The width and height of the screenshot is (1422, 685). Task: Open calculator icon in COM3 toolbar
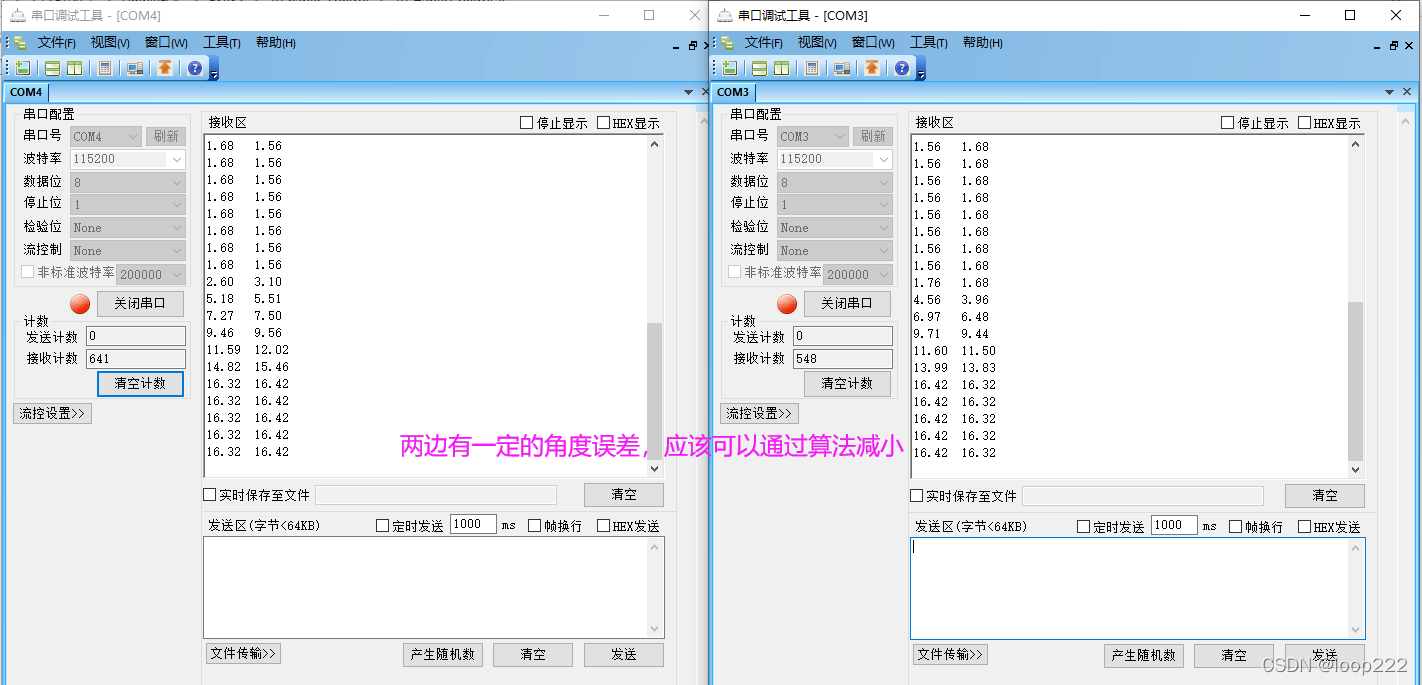[x=811, y=68]
